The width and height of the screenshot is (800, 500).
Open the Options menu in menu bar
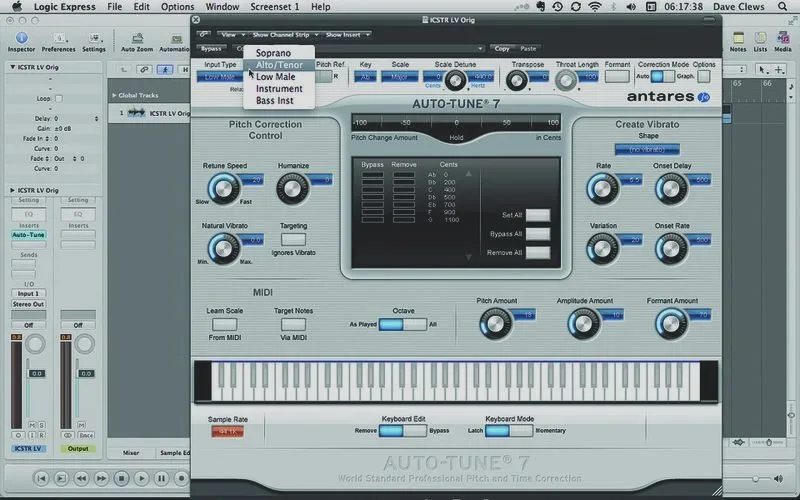point(178,7)
